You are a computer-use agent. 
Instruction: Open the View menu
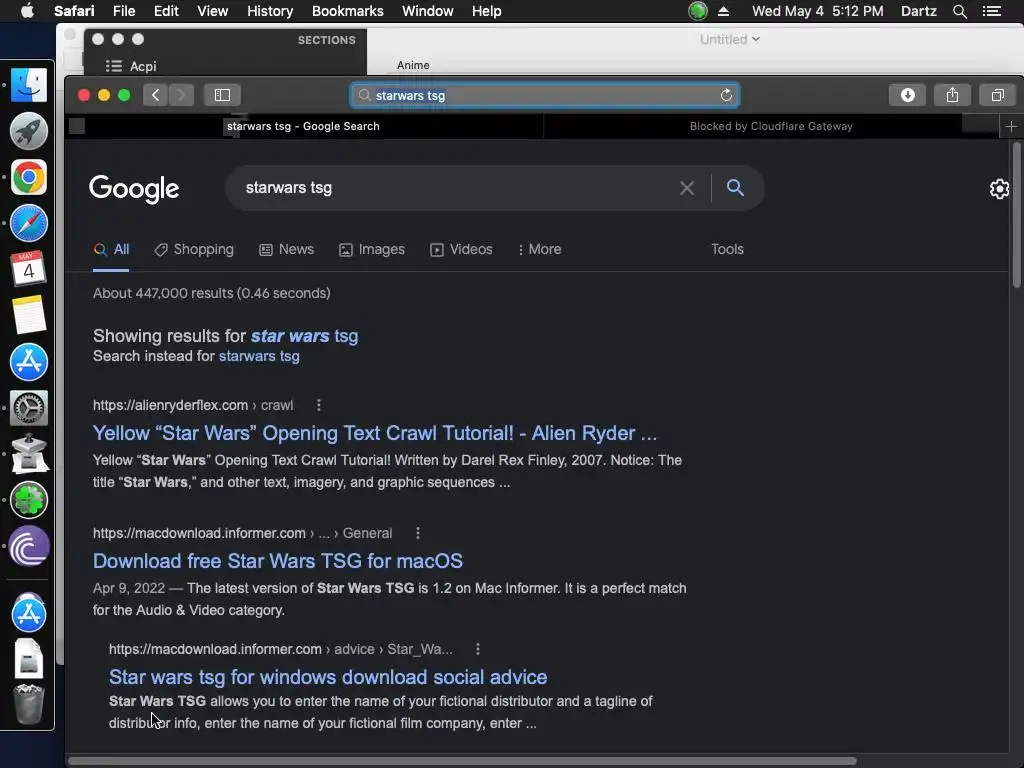pos(213,11)
